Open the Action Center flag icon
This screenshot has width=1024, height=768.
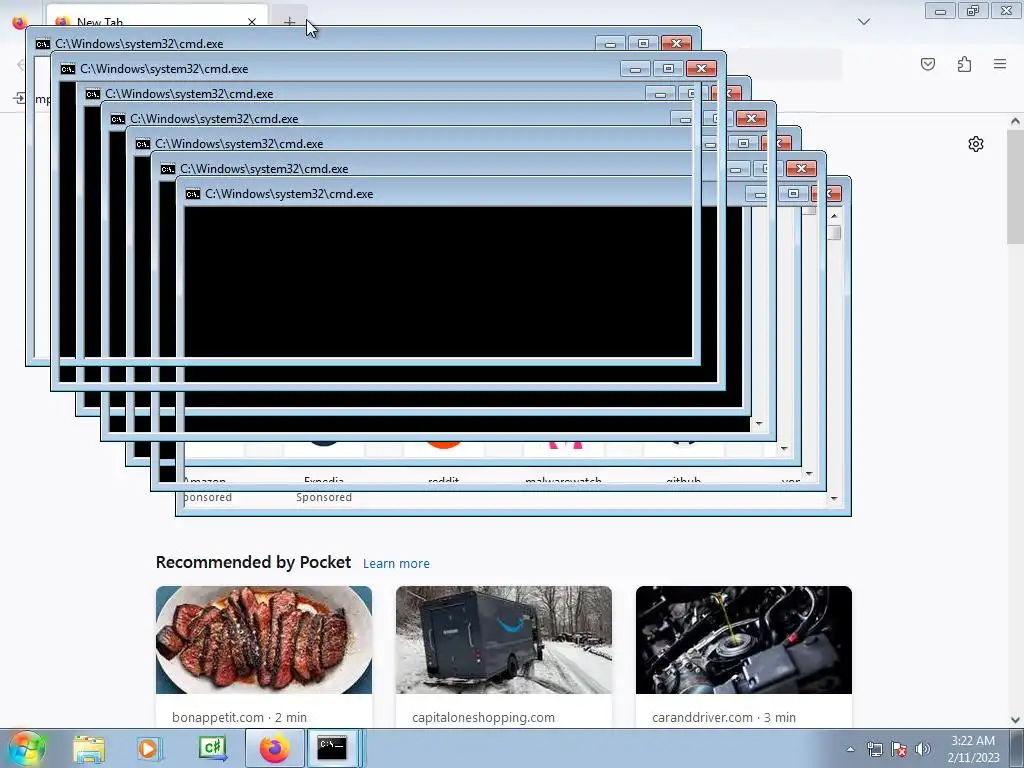point(899,749)
